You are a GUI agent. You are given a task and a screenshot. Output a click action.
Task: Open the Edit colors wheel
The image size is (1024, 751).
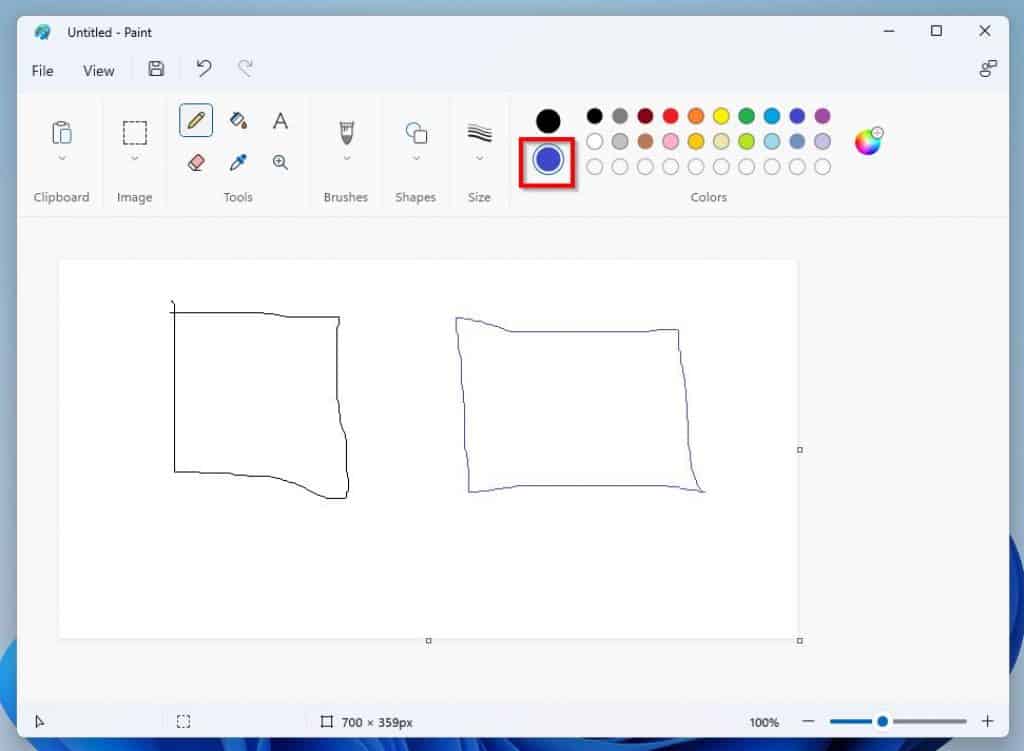pyautogui.click(x=868, y=141)
